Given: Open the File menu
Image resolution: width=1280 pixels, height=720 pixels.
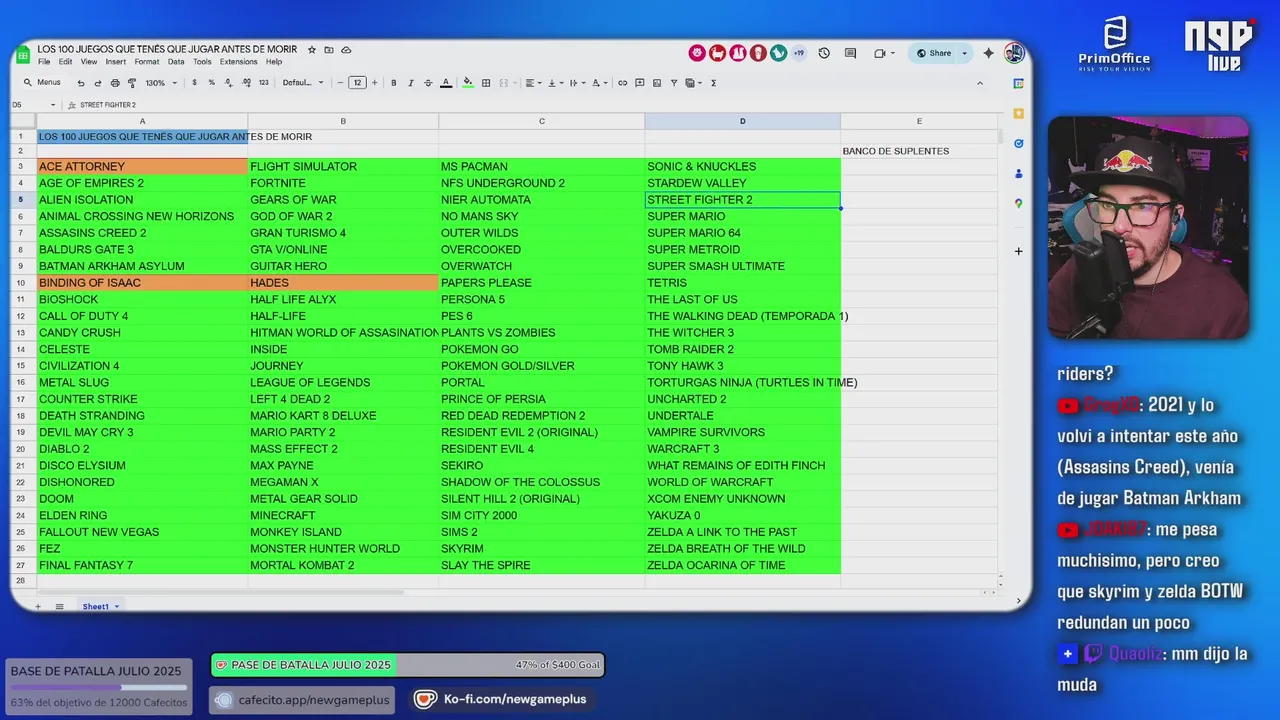Looking at the screenshot, I should click(44, 62).
